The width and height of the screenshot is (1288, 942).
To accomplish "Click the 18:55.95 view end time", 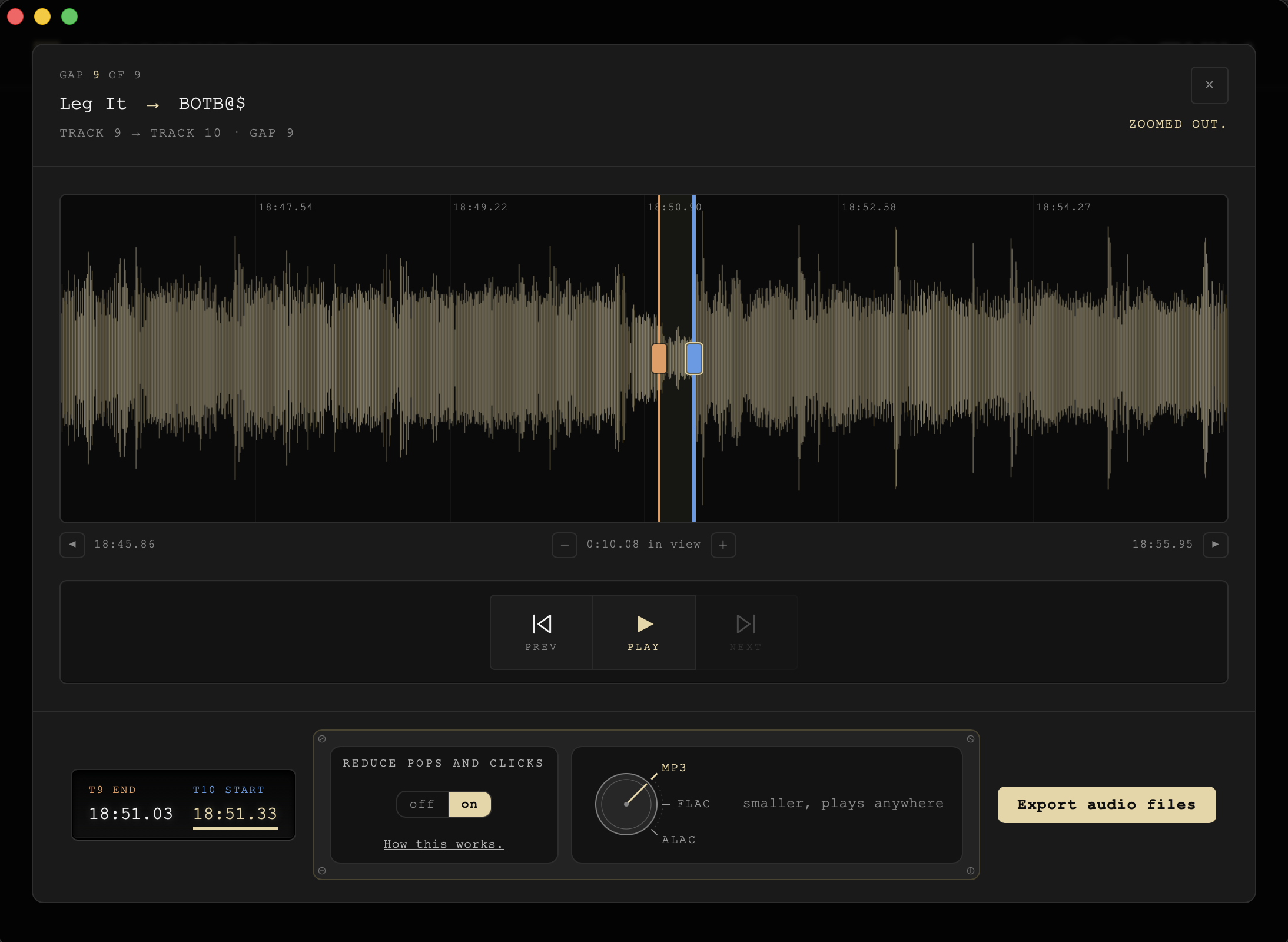I will pyautogui.click(x=1163, y=545).
